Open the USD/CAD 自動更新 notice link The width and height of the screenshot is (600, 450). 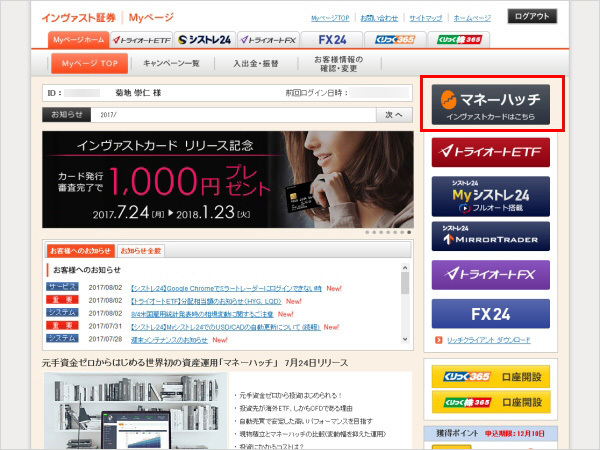(225, 327)
